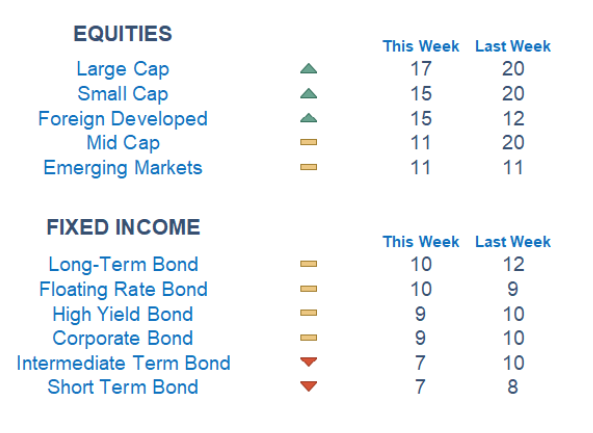Viewport: 593px width, 433px height.
Task: Open the Large Cap link
Action: point(123,69)
